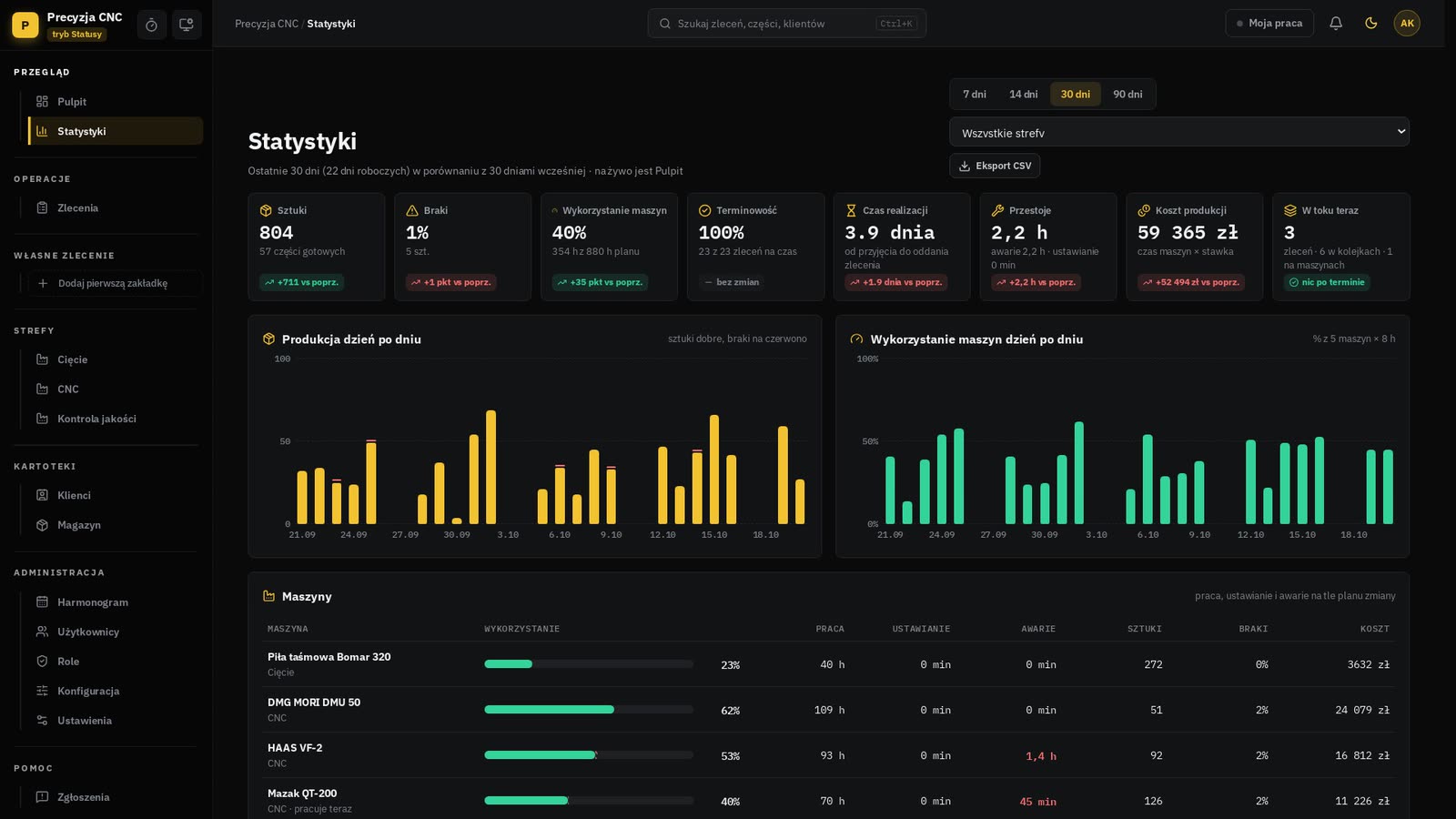Choose the 14 dni period
Viewport: 1456px width, 819px height.
pos(1023,95)
